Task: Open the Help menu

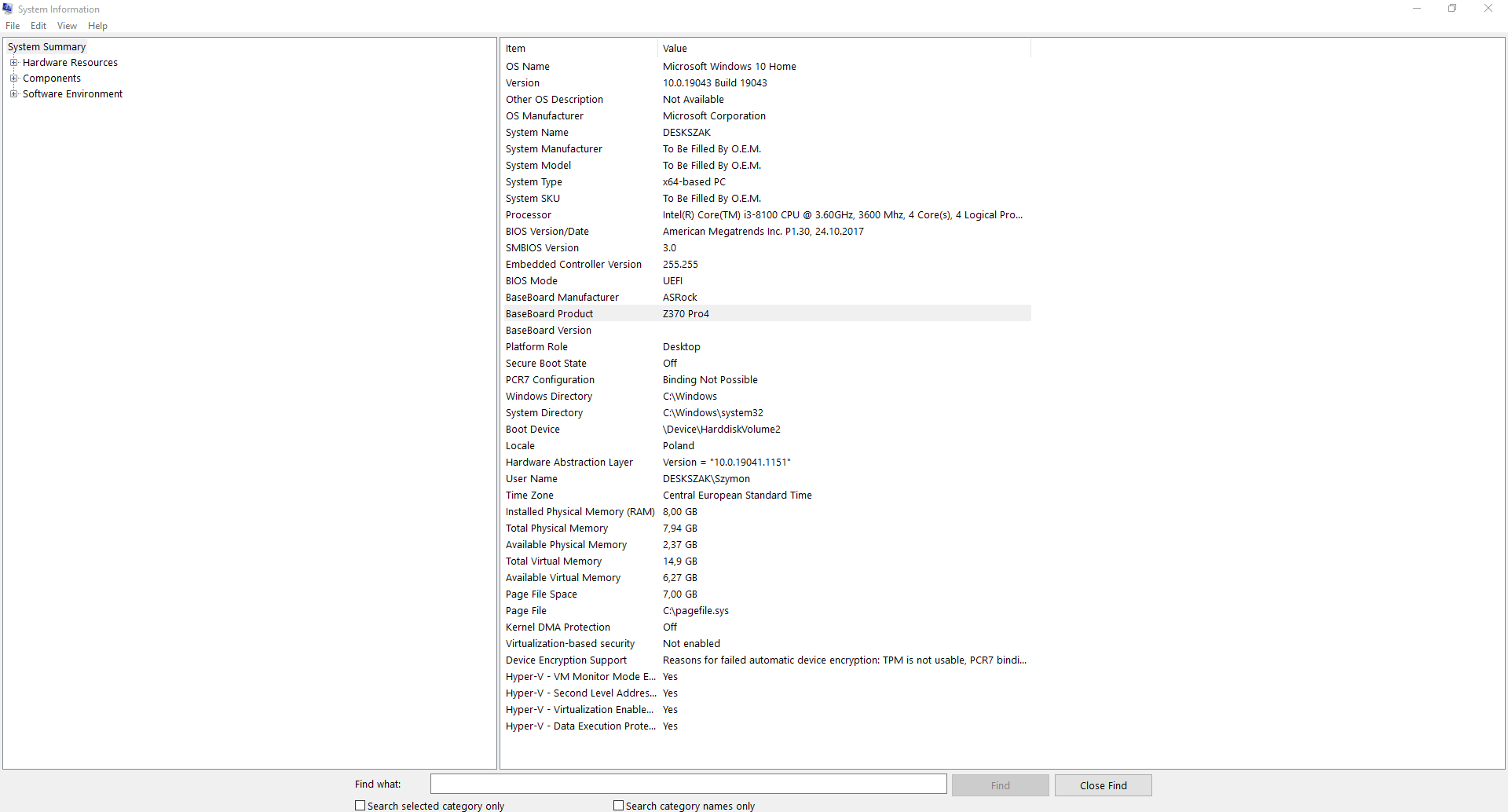Action: point(97,26)
